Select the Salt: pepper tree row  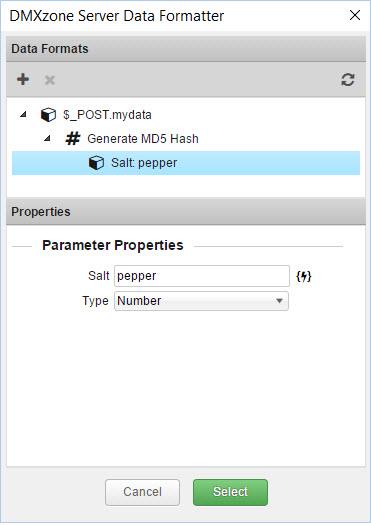click(x=186, y=163)
